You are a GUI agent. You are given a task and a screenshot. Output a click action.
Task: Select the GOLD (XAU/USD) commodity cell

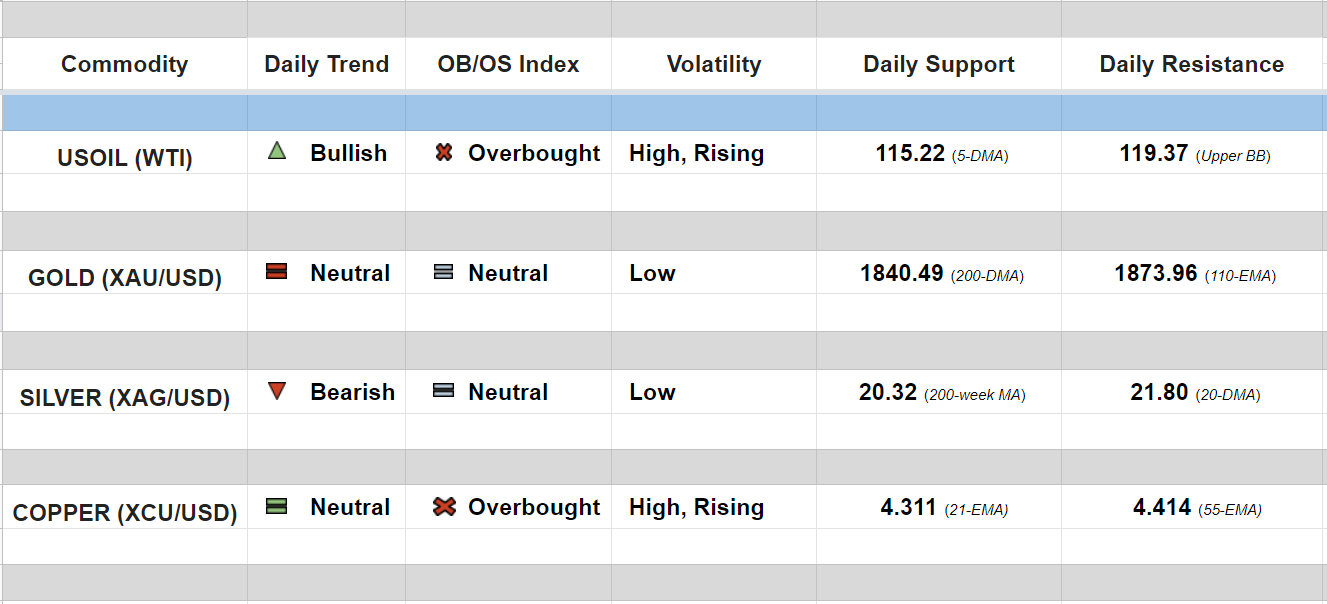[125, 277]
